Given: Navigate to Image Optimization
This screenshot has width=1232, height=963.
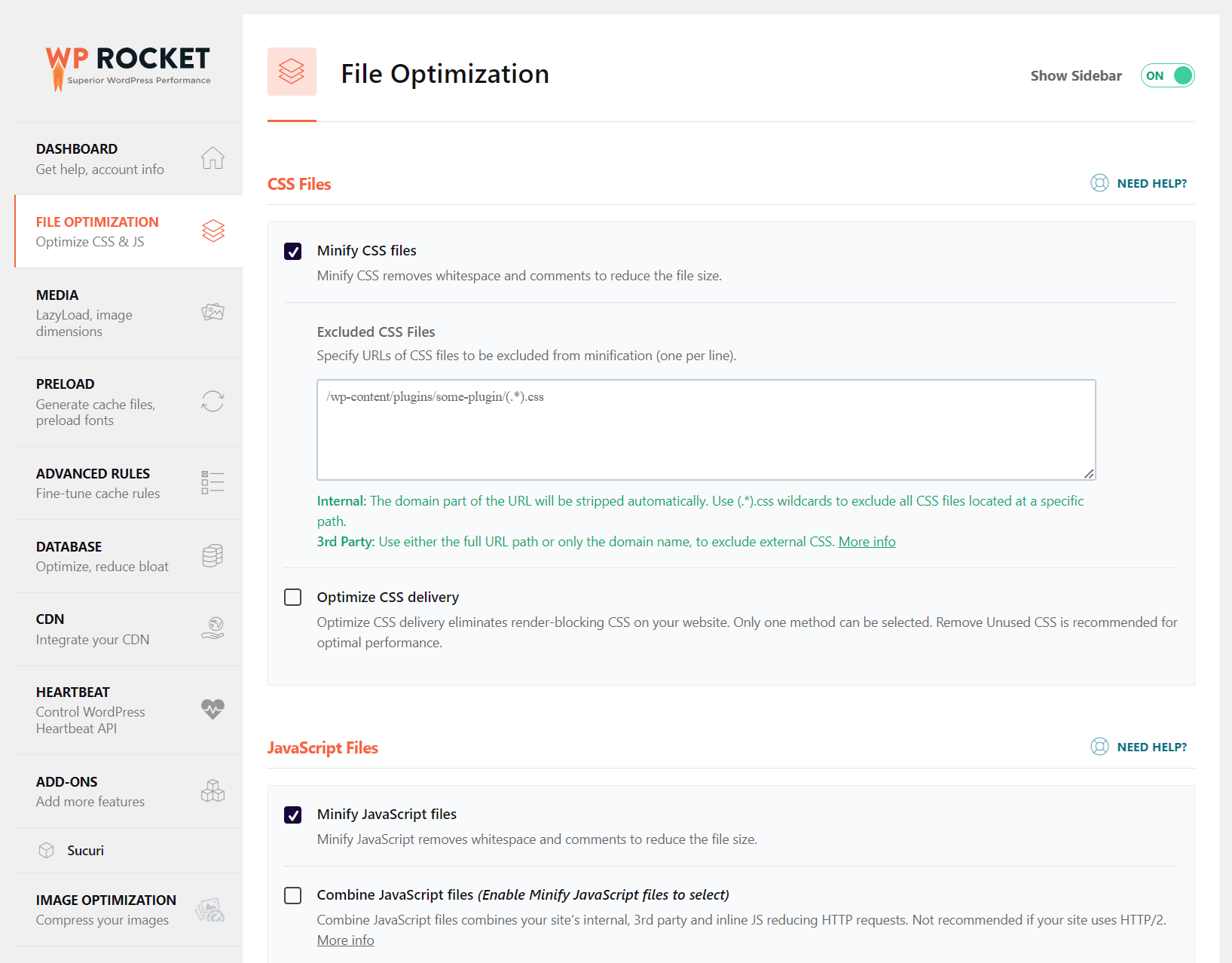Looking at the screenshot, I should (x=105, y=900).
